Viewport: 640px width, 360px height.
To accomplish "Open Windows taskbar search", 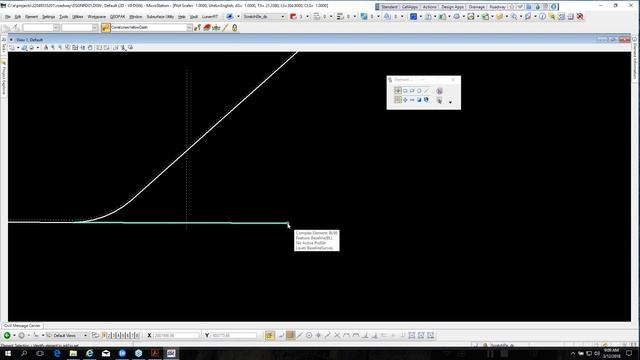I will click(x=24, y=353).
